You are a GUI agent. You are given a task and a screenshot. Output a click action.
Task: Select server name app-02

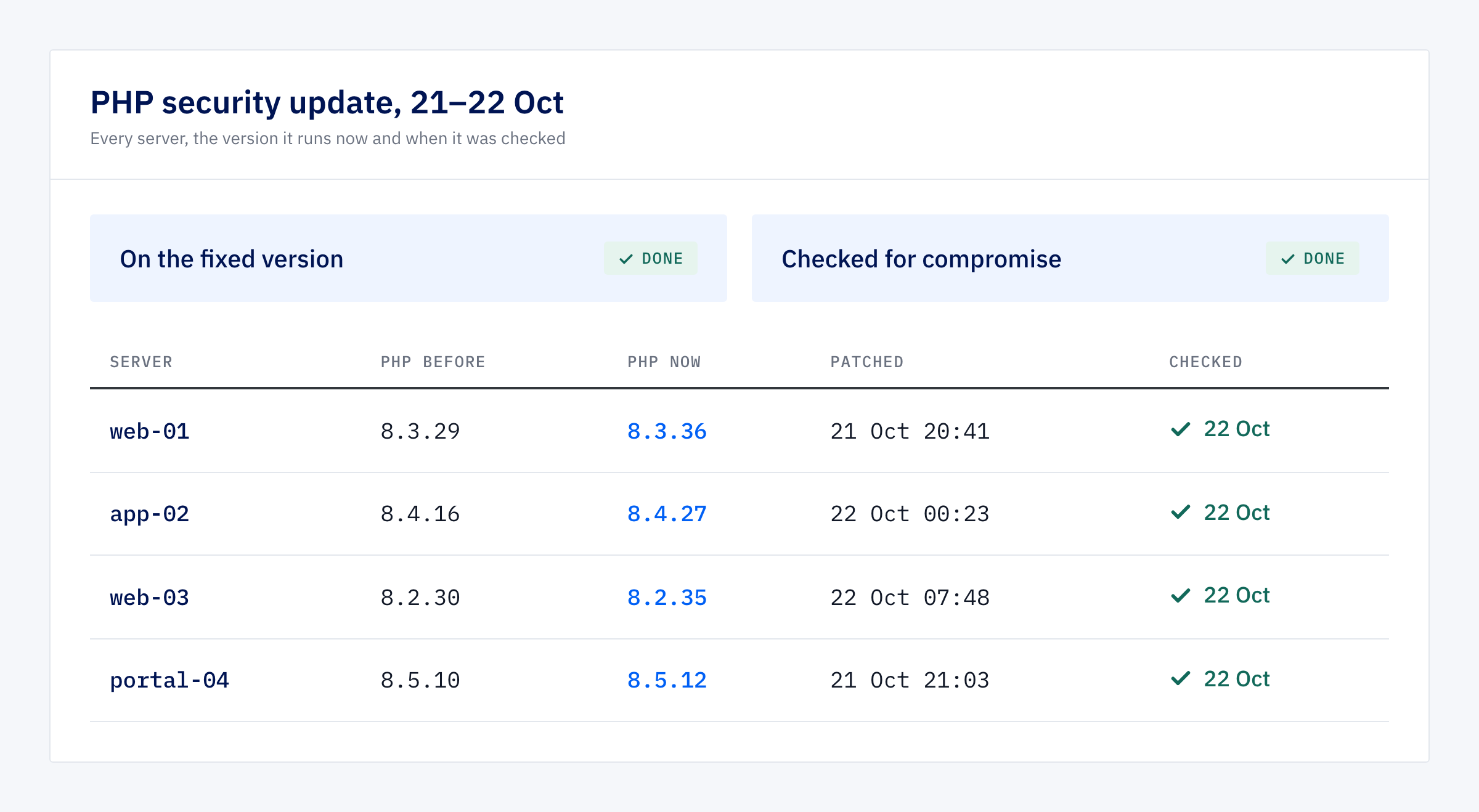pos(150,514)
